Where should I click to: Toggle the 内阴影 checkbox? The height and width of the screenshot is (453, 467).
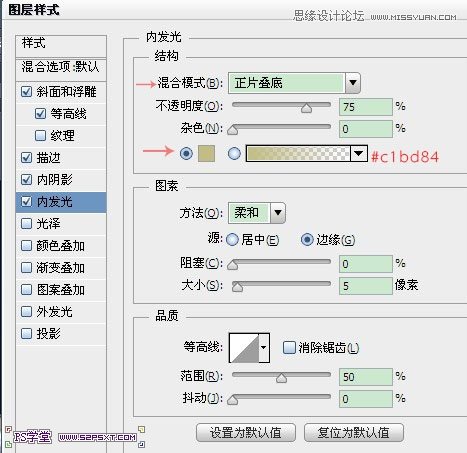(x=26, y=179)
